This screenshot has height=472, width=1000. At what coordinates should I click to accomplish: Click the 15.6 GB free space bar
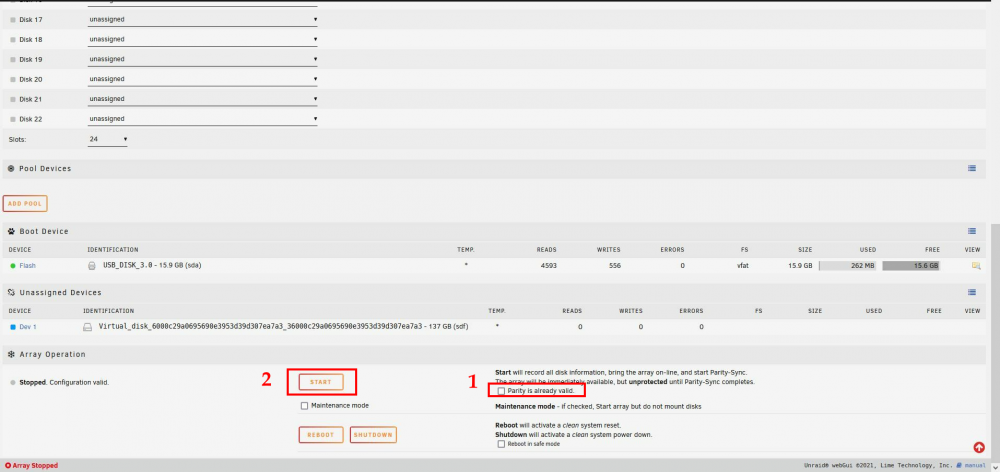tap(911, 265)
